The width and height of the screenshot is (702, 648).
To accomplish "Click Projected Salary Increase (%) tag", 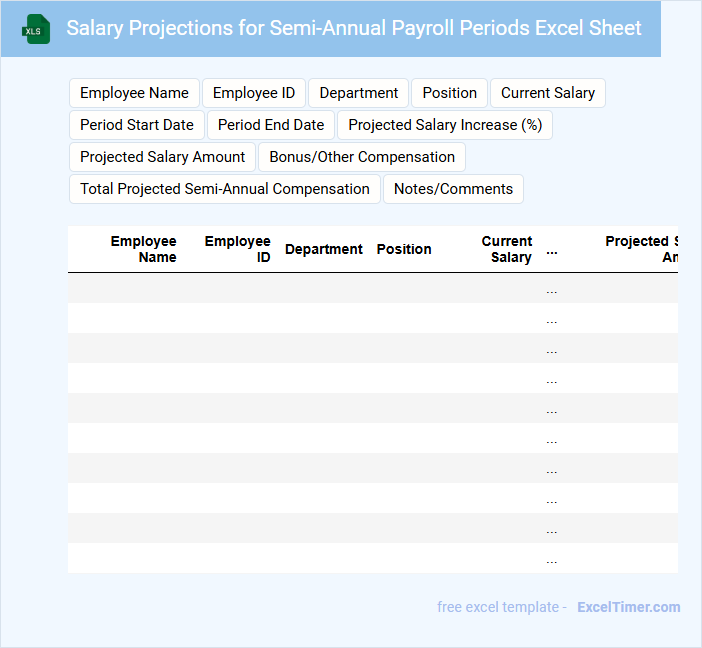I will click(445, 125).
